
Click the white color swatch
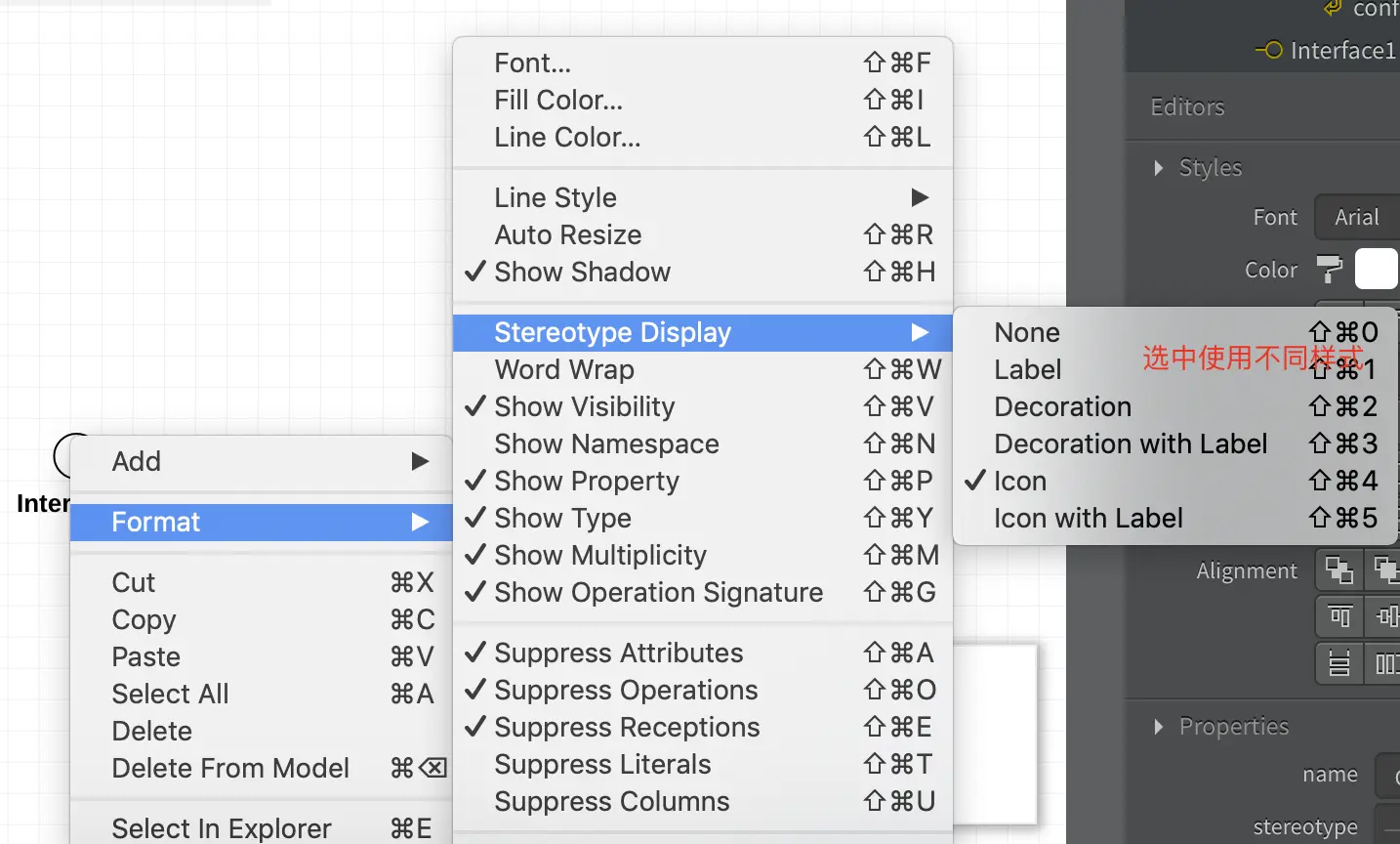tap(1376, 269)
